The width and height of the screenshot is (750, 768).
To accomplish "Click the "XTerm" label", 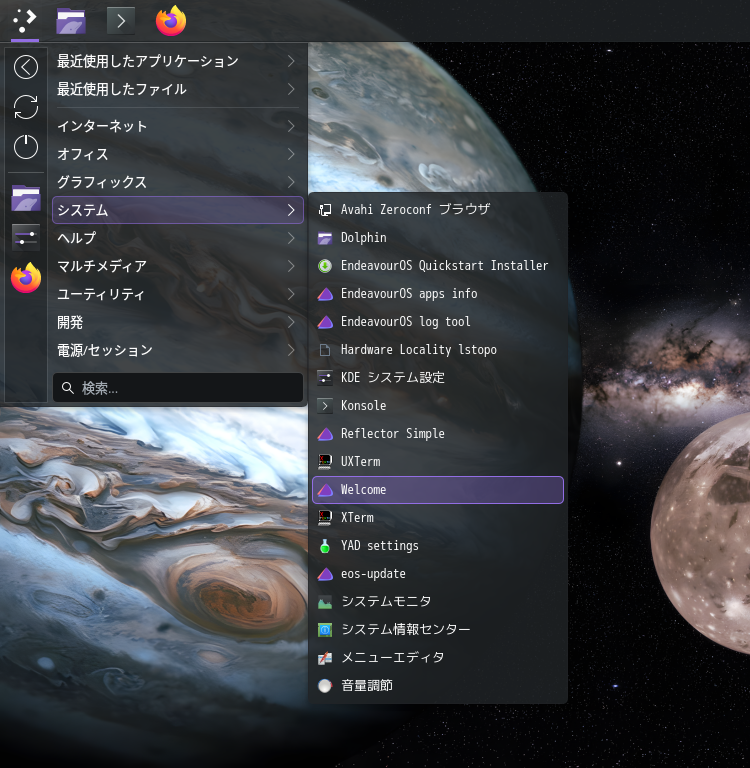I will (x=357, y=518).
